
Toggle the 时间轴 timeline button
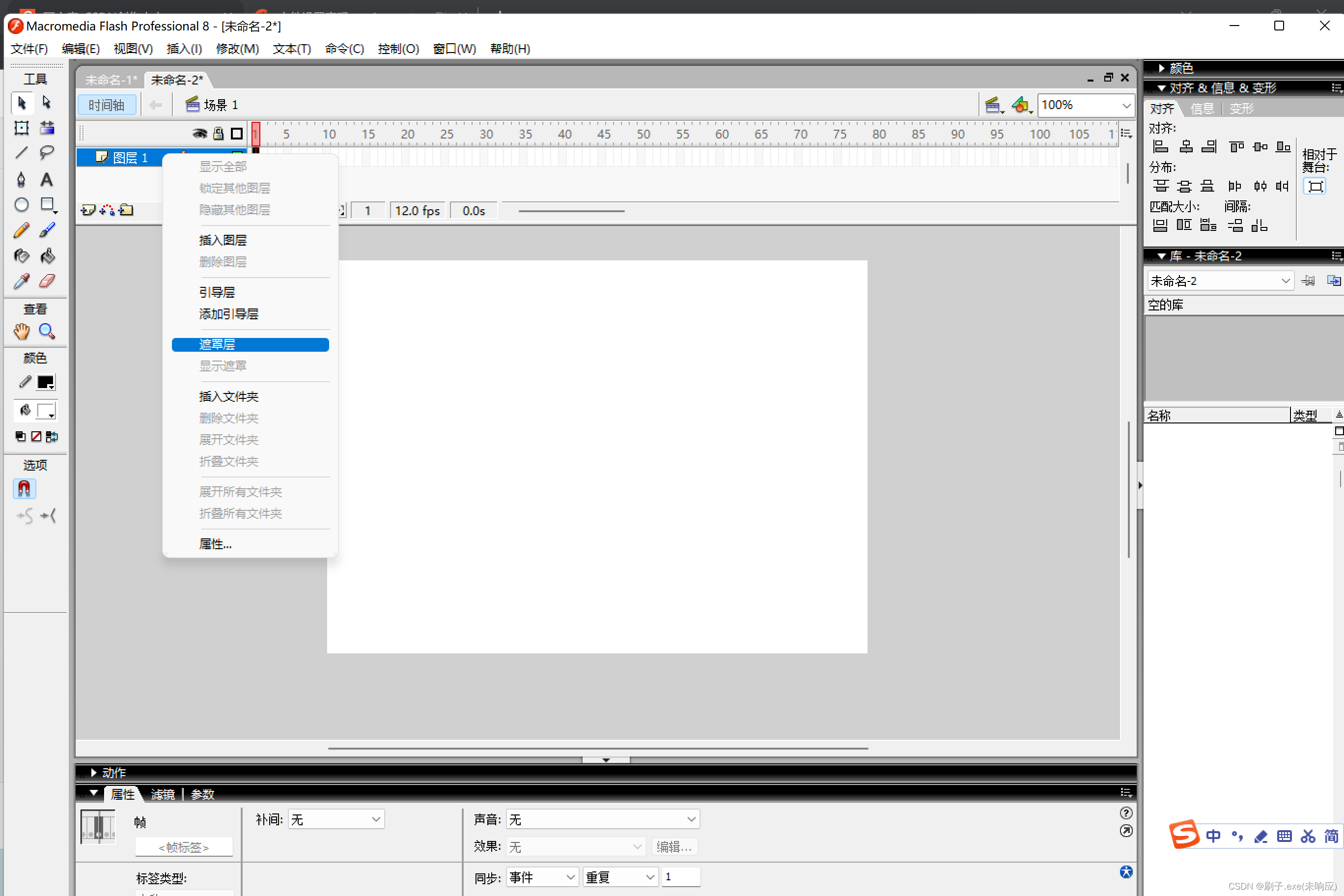[107, 105]
